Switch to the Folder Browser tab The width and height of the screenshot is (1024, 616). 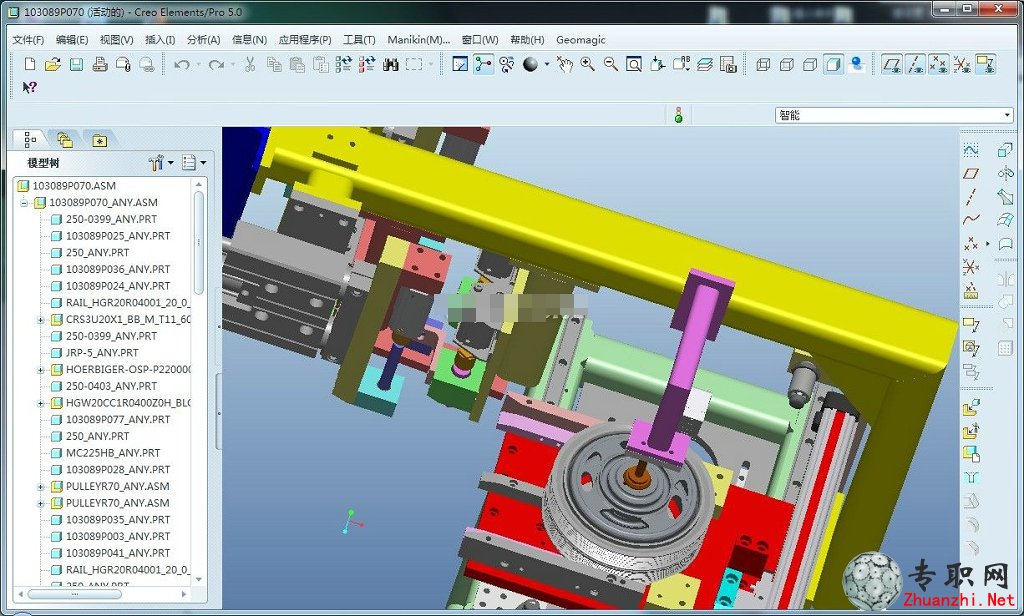65,139
